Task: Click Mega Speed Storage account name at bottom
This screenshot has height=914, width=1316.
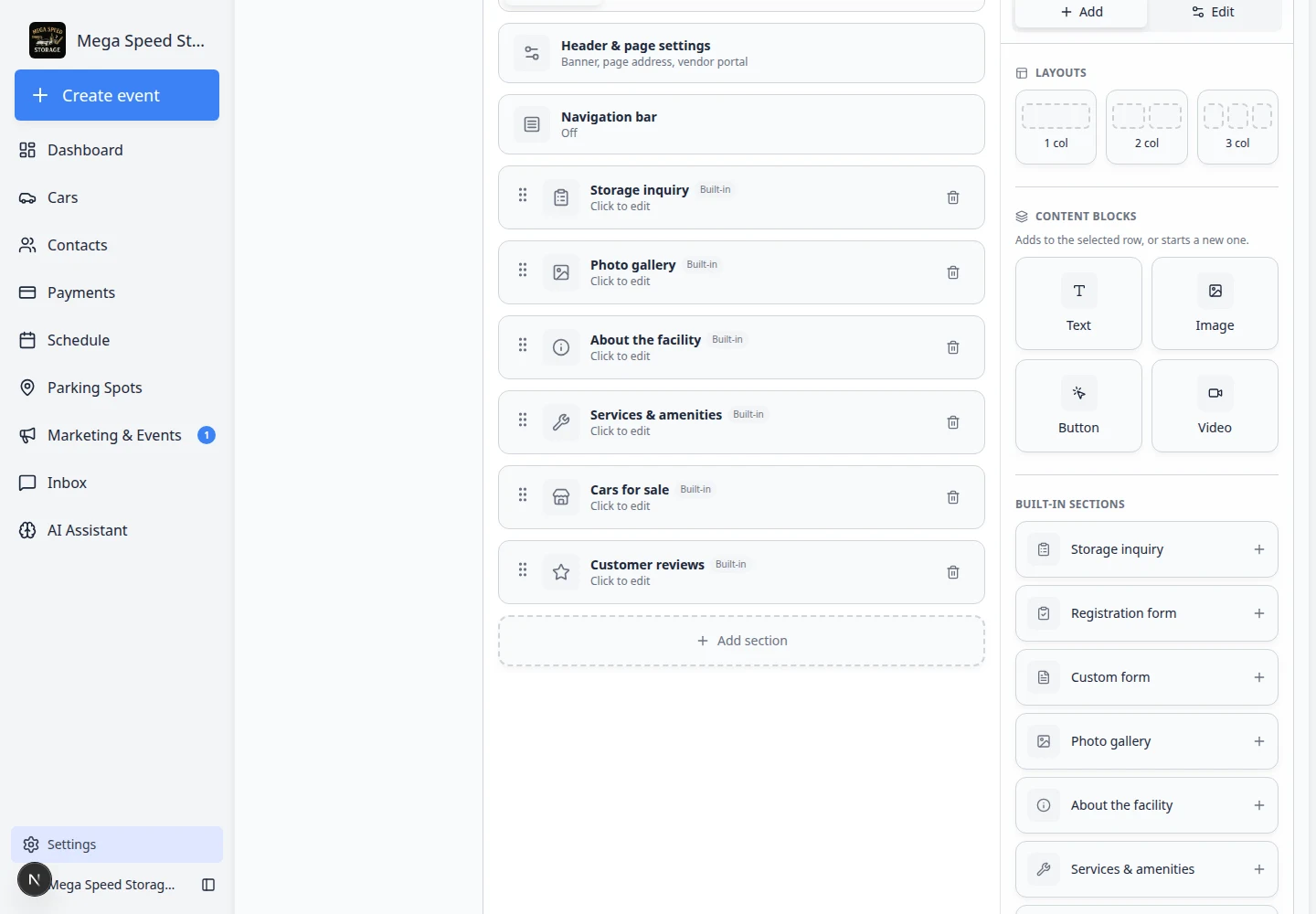Action: [113, 885]
